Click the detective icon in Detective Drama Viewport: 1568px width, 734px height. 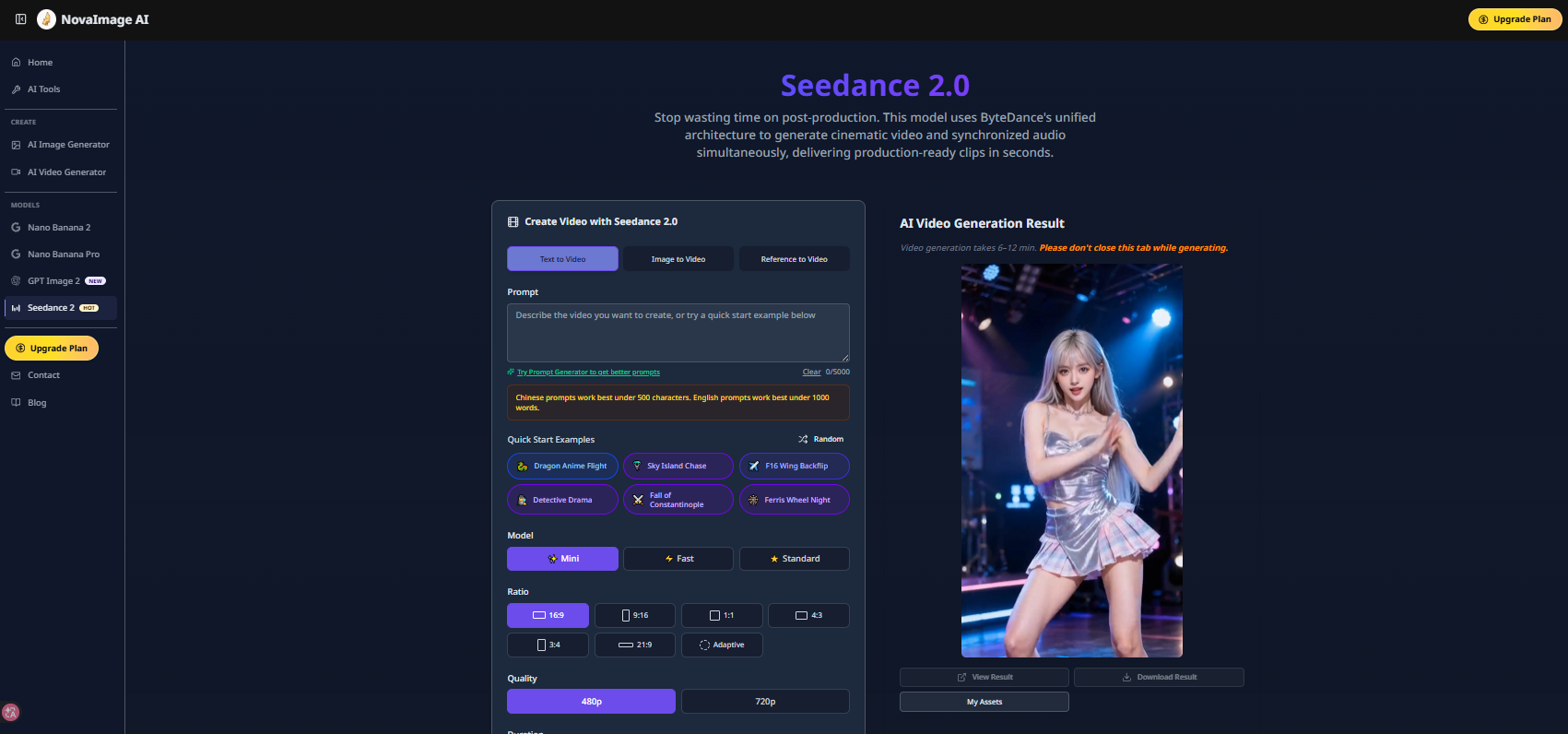pos(523,501)
